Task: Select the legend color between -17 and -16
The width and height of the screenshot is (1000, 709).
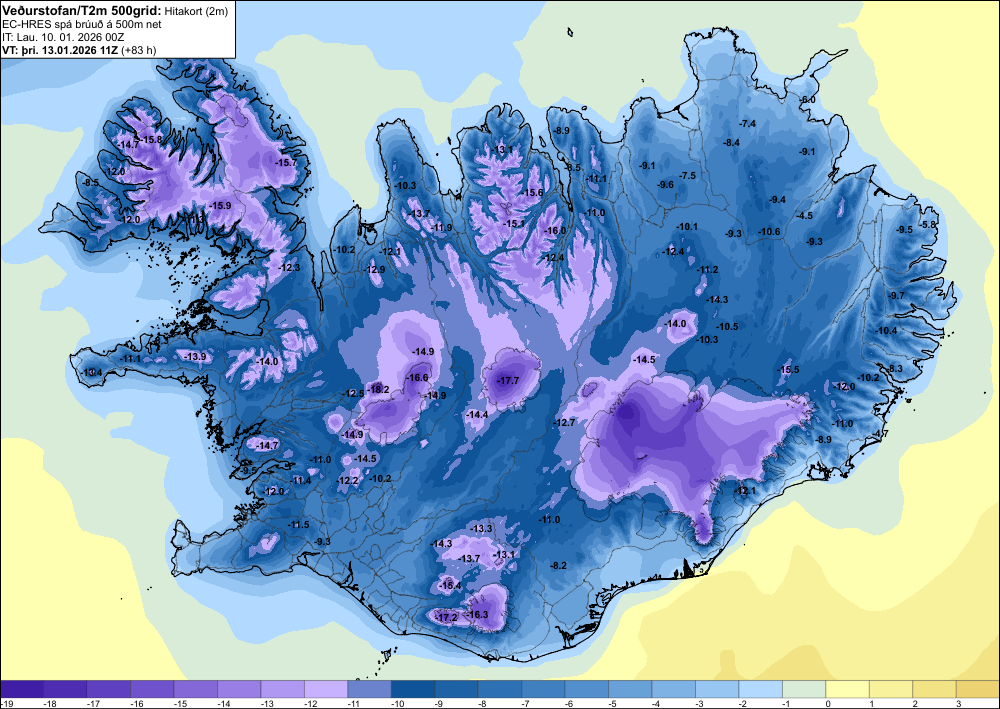Action: tap(109, 689)
